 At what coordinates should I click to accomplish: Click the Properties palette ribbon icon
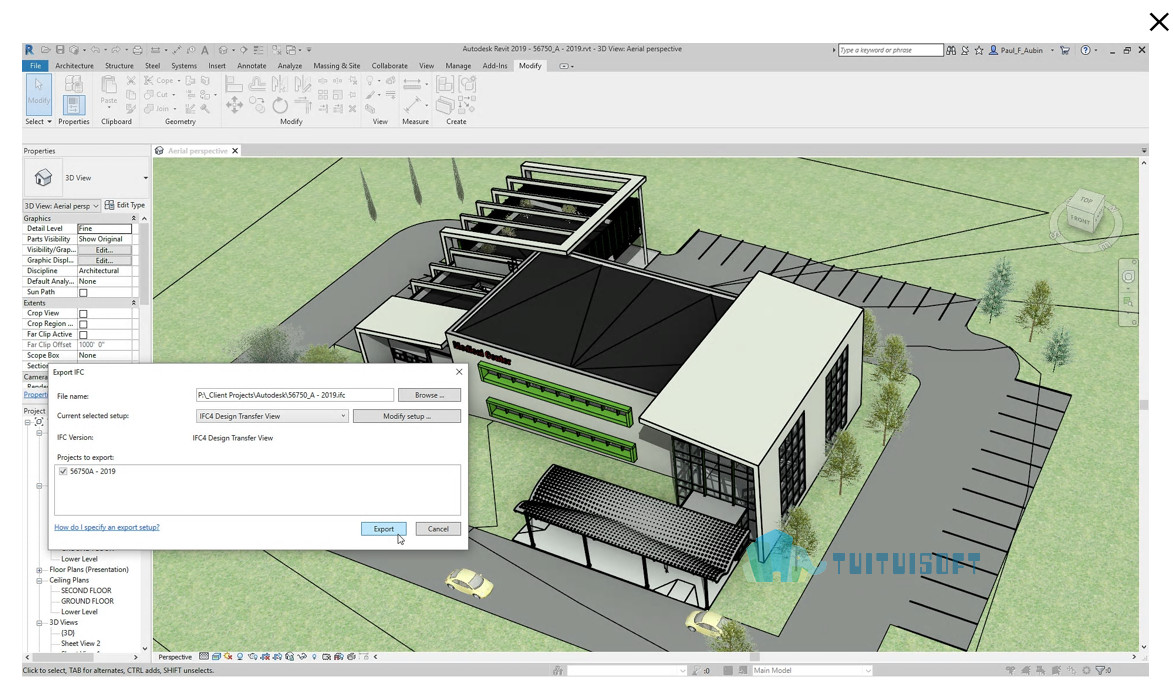[73, 105]
